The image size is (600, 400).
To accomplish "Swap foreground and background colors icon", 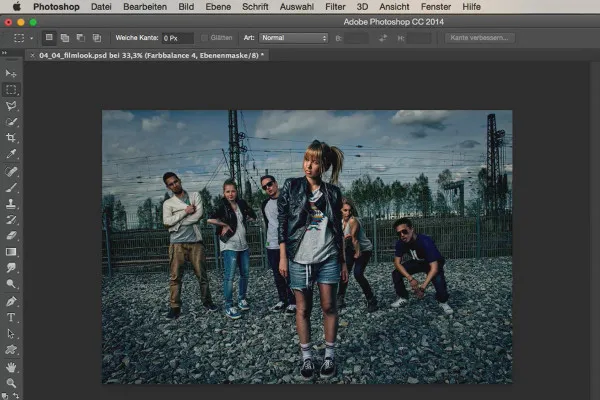I will point(16,396).
